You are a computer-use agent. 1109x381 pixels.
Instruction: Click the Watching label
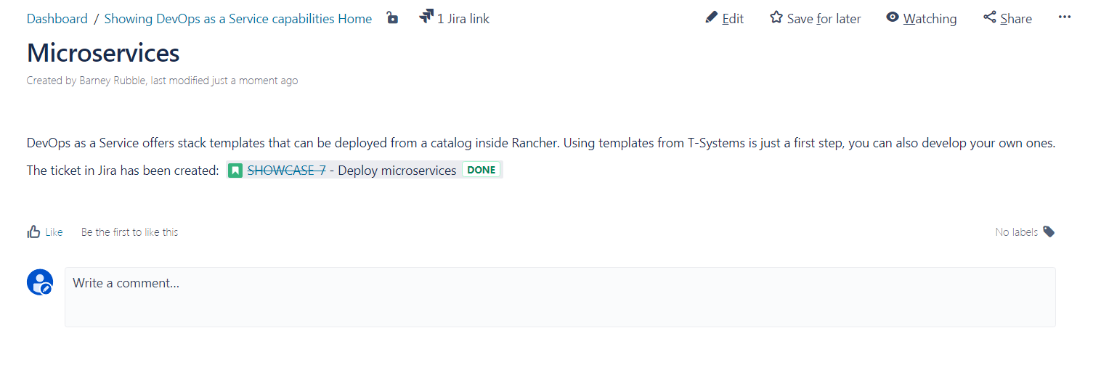(x=930, y=19)
